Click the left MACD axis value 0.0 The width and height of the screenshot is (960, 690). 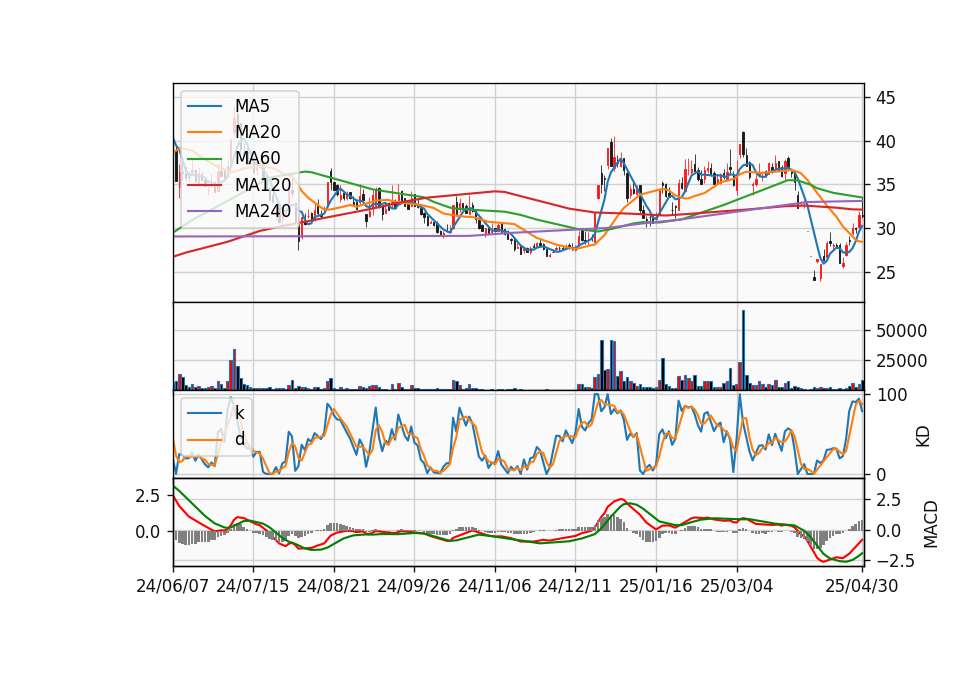coord(148,532)
